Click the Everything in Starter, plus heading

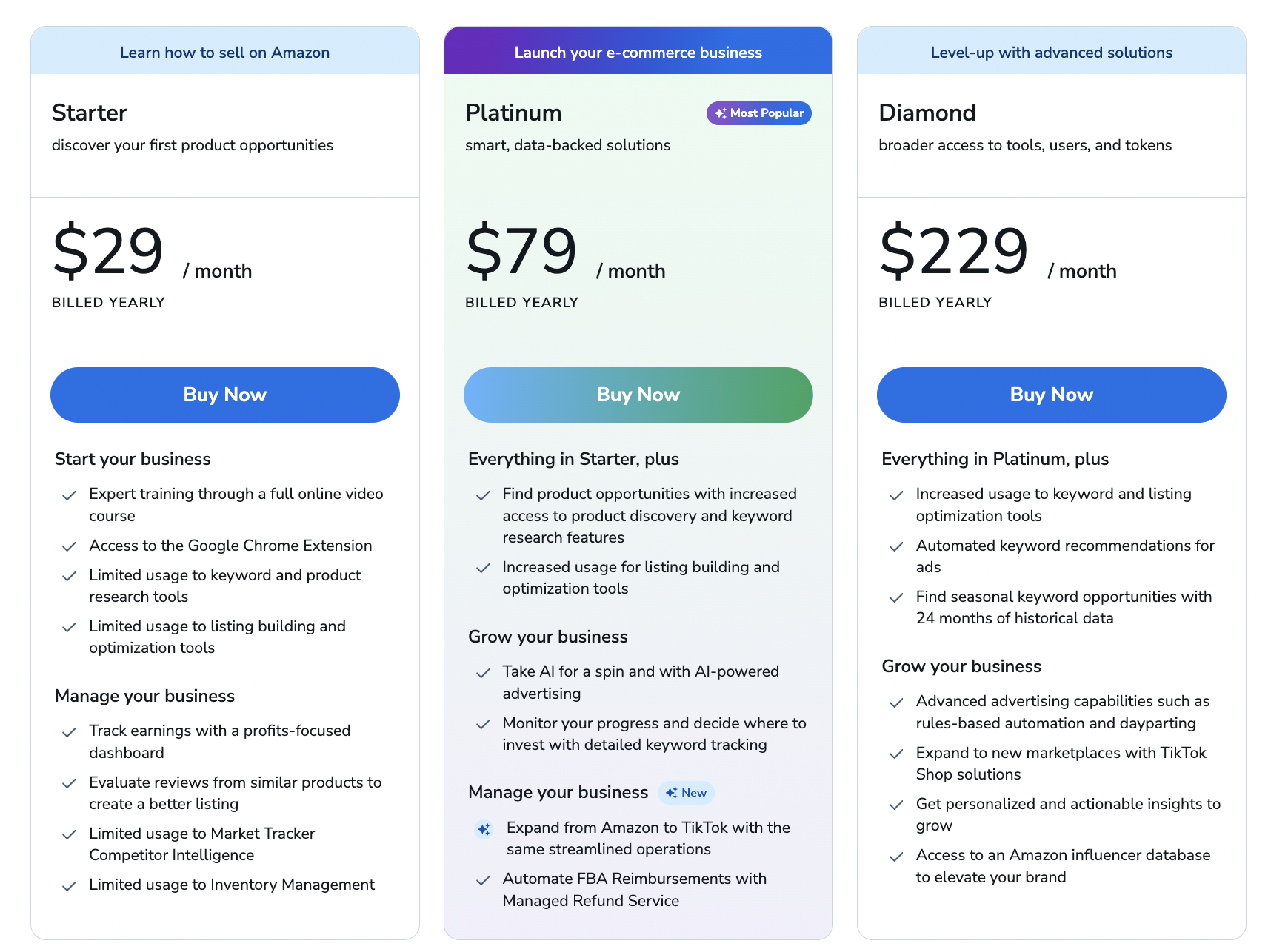(573, 459)
